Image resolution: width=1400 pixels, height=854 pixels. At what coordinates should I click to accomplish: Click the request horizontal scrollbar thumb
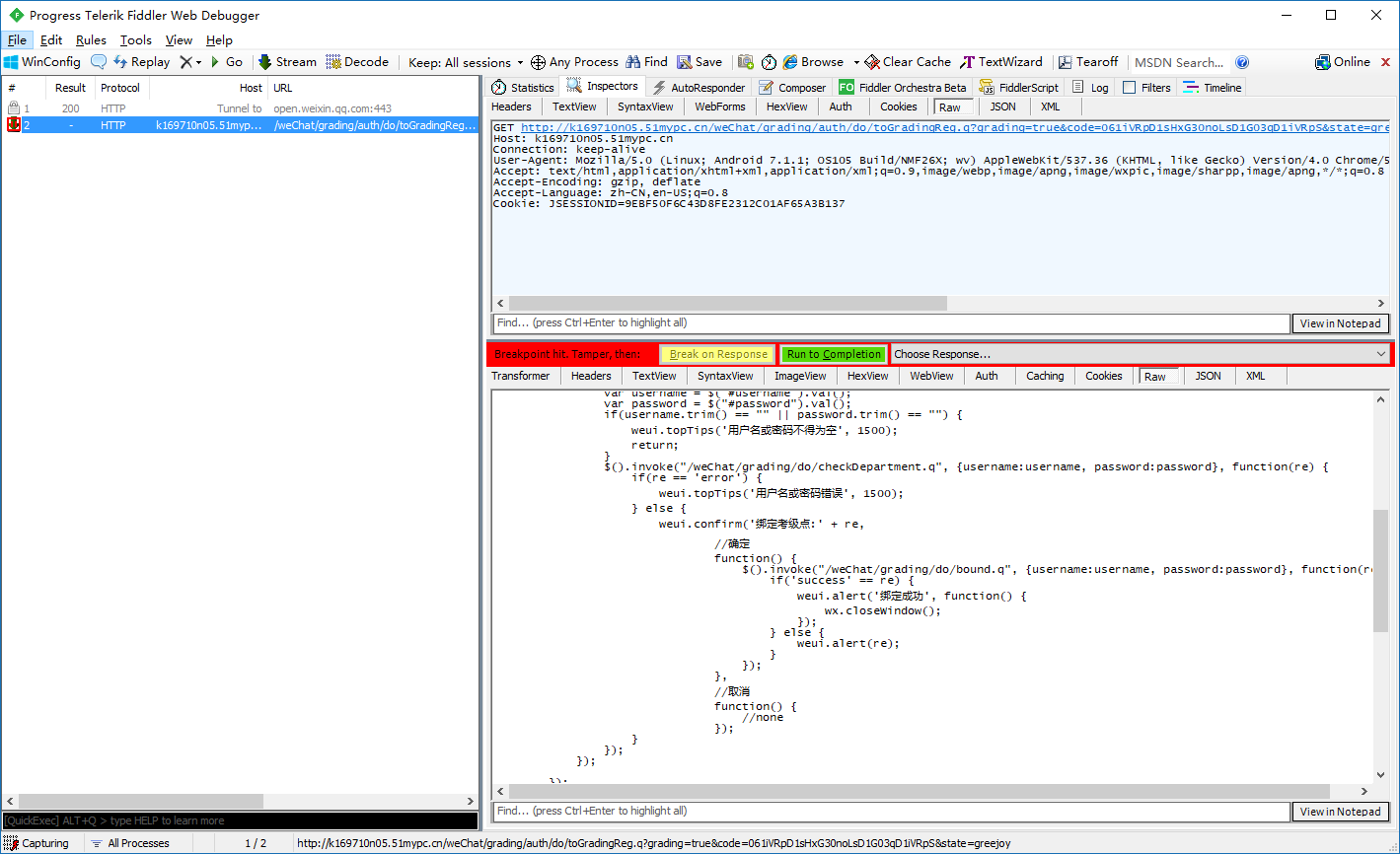click(x=727, y=304)
